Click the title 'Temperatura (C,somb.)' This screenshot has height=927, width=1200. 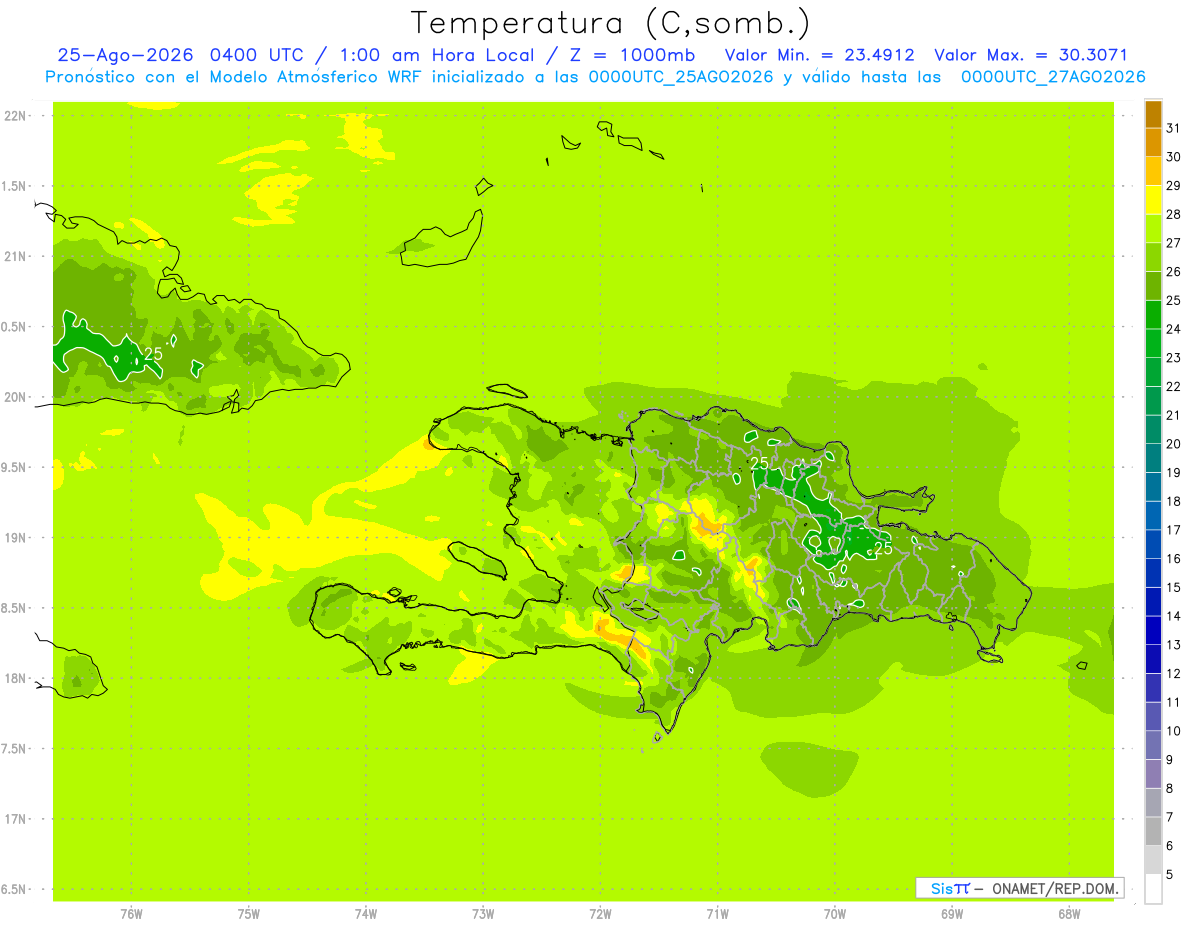point(610,23)
